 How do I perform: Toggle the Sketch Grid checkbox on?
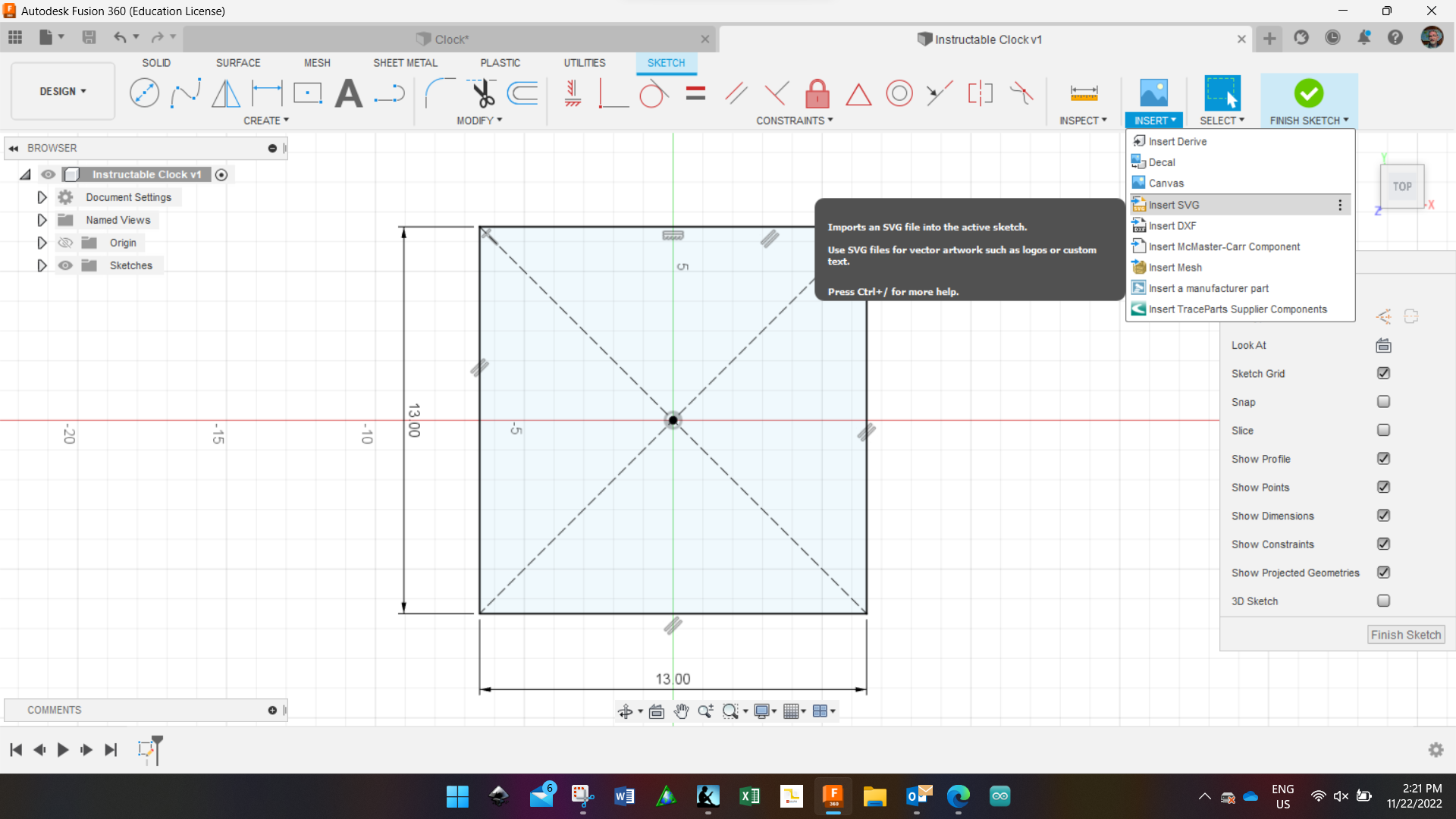pyautogui.click(x=1383, y=373)
